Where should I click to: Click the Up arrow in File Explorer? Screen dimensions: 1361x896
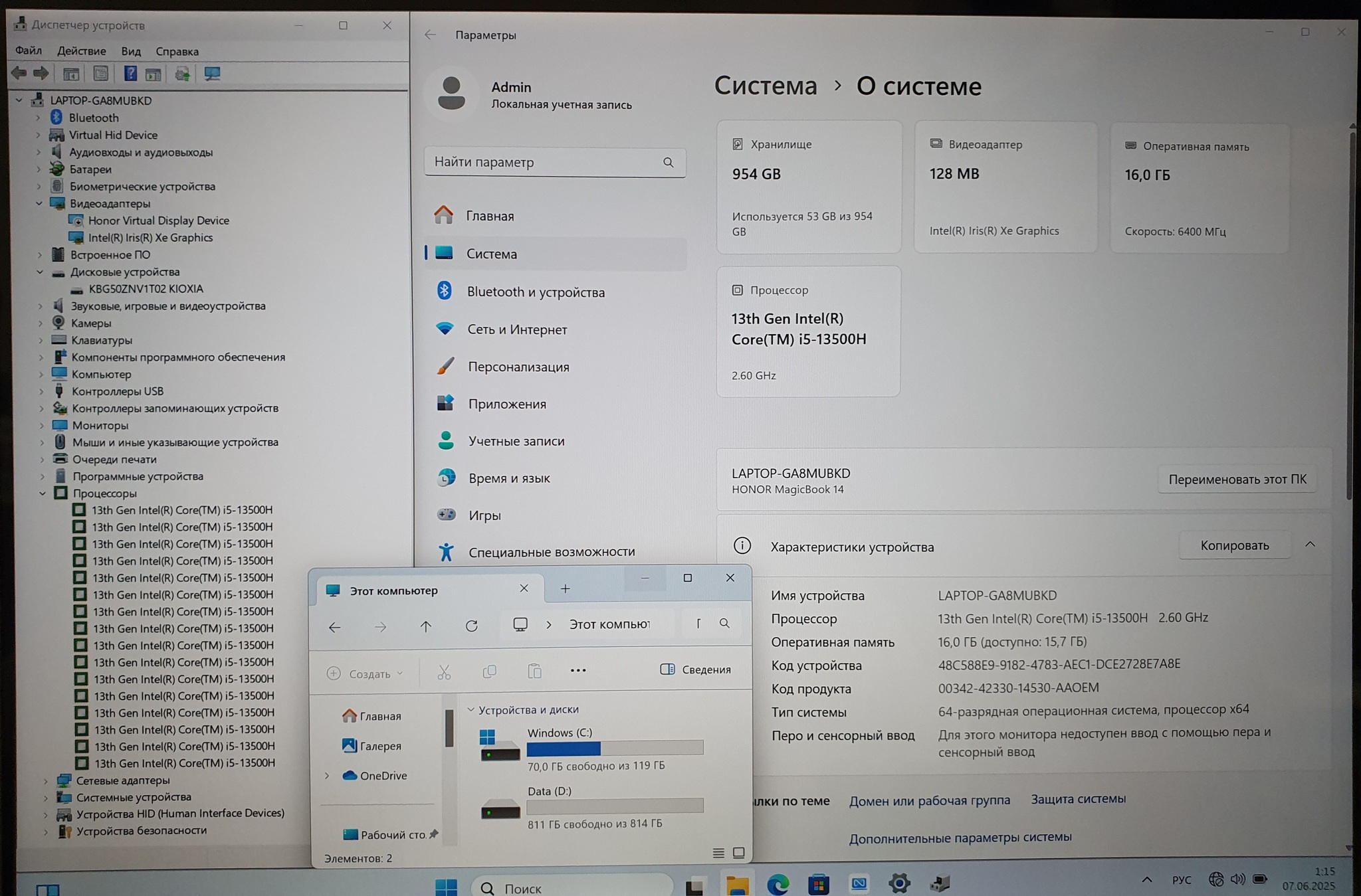point(426,626)
